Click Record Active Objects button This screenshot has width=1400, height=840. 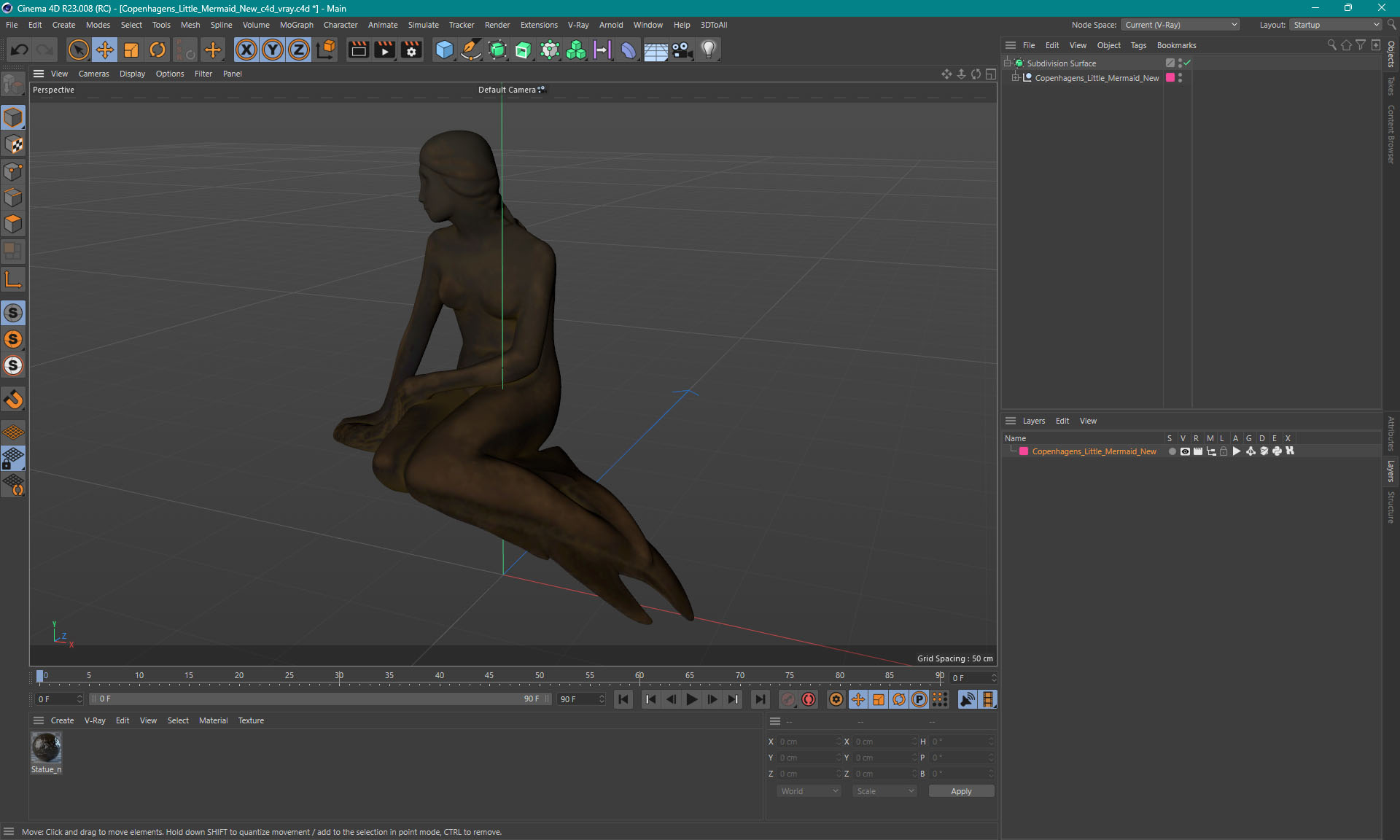coord(788,699)
